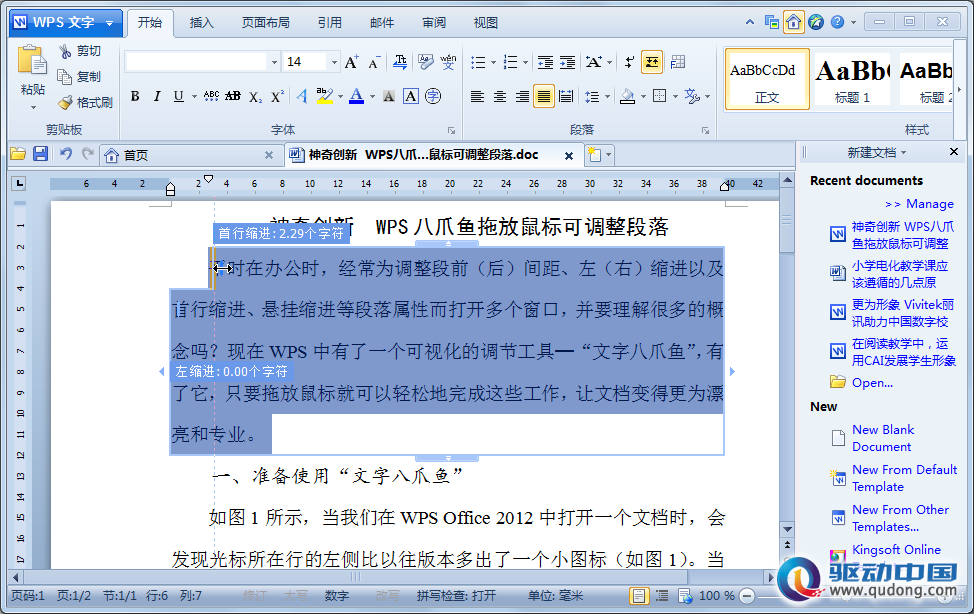
Task: Choose New From Default Template
Action: pos(904,479)
